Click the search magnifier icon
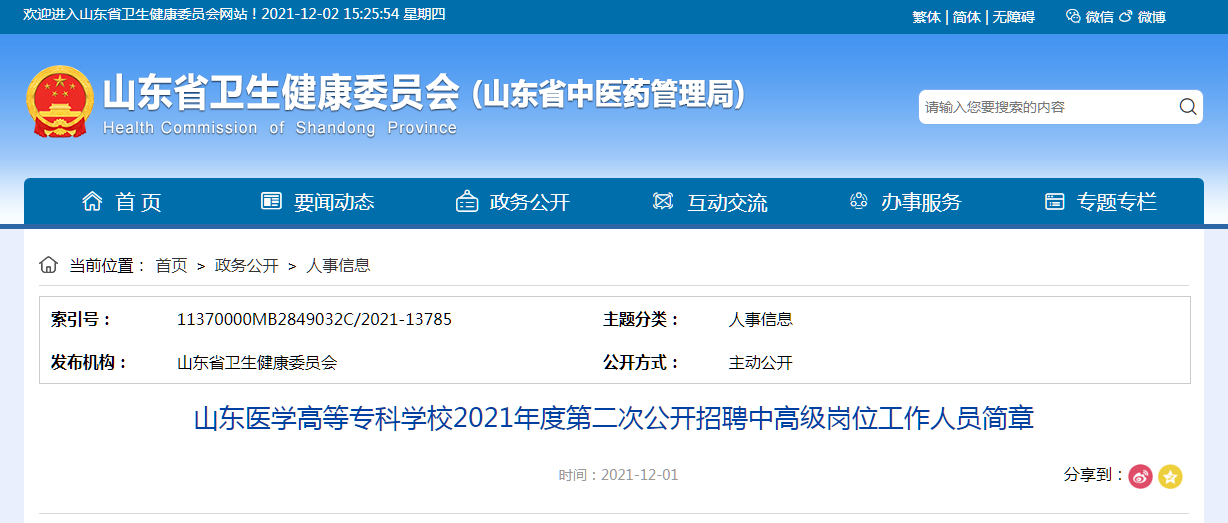Viewport: 1228px width, 523px height. (x=1188, y=107)
